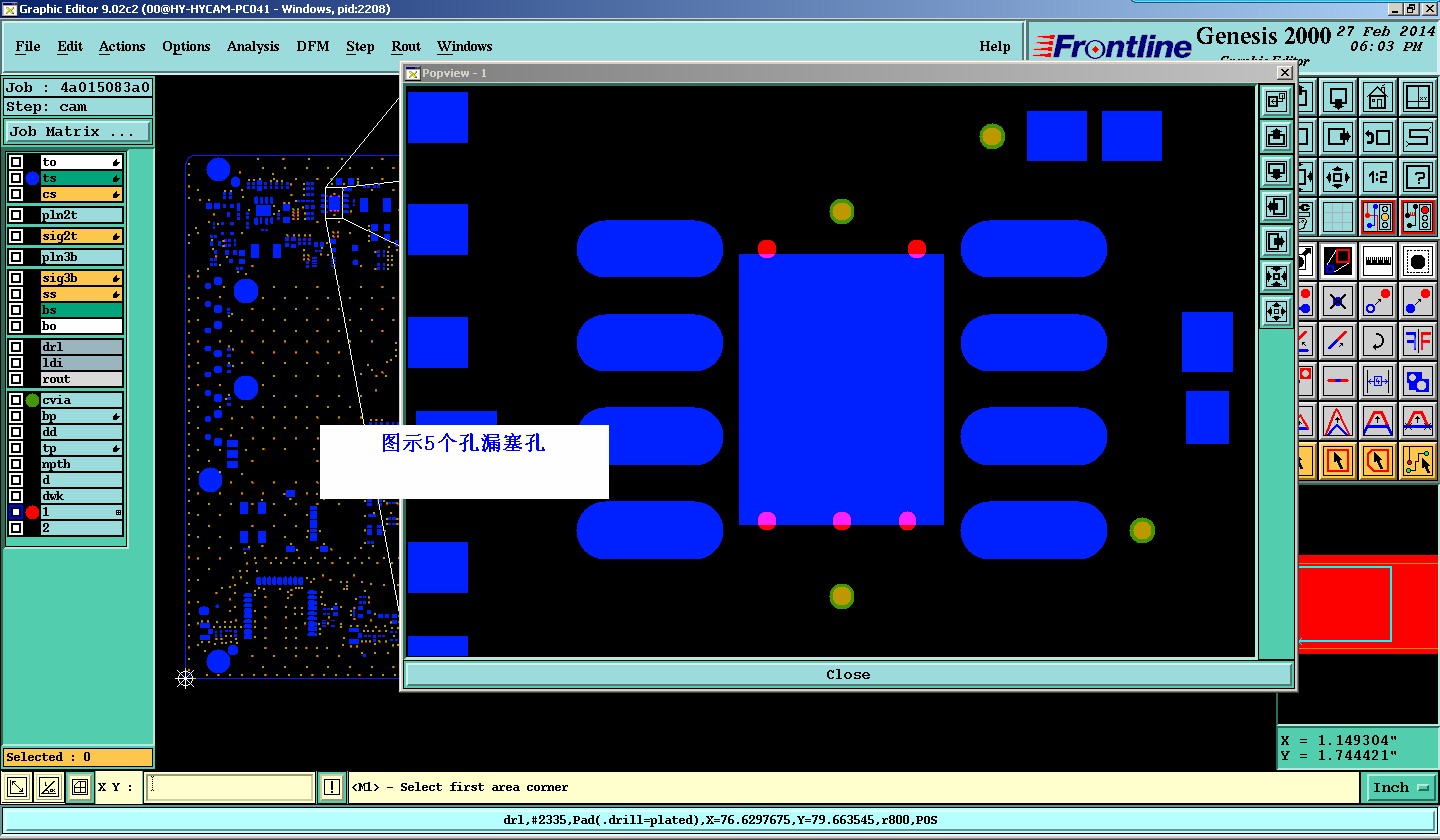Click the arrow-in-polygon select icon
1440x840 pixels.
tap(1378, 461)
